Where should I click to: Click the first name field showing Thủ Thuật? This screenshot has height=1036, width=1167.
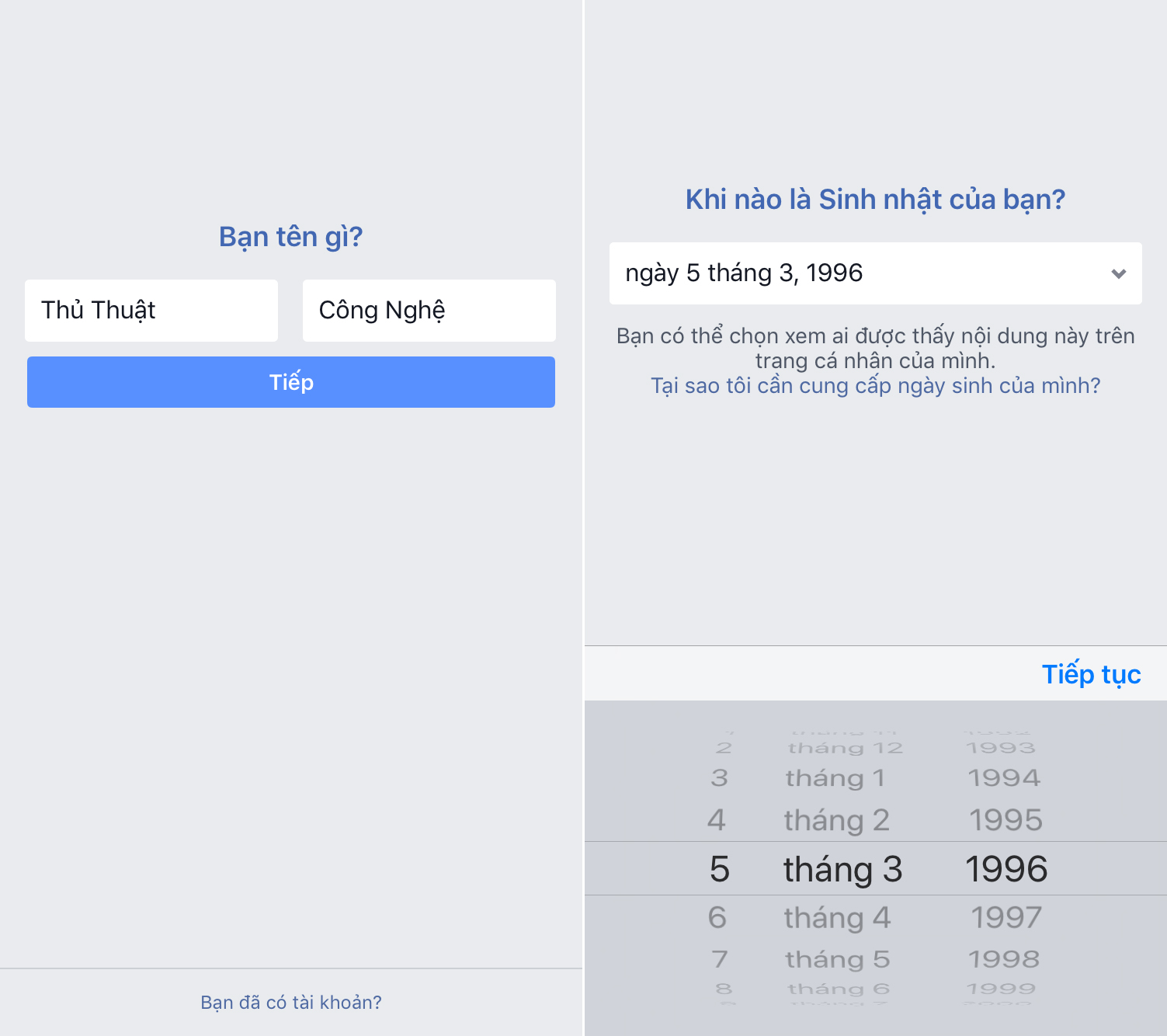151,310
